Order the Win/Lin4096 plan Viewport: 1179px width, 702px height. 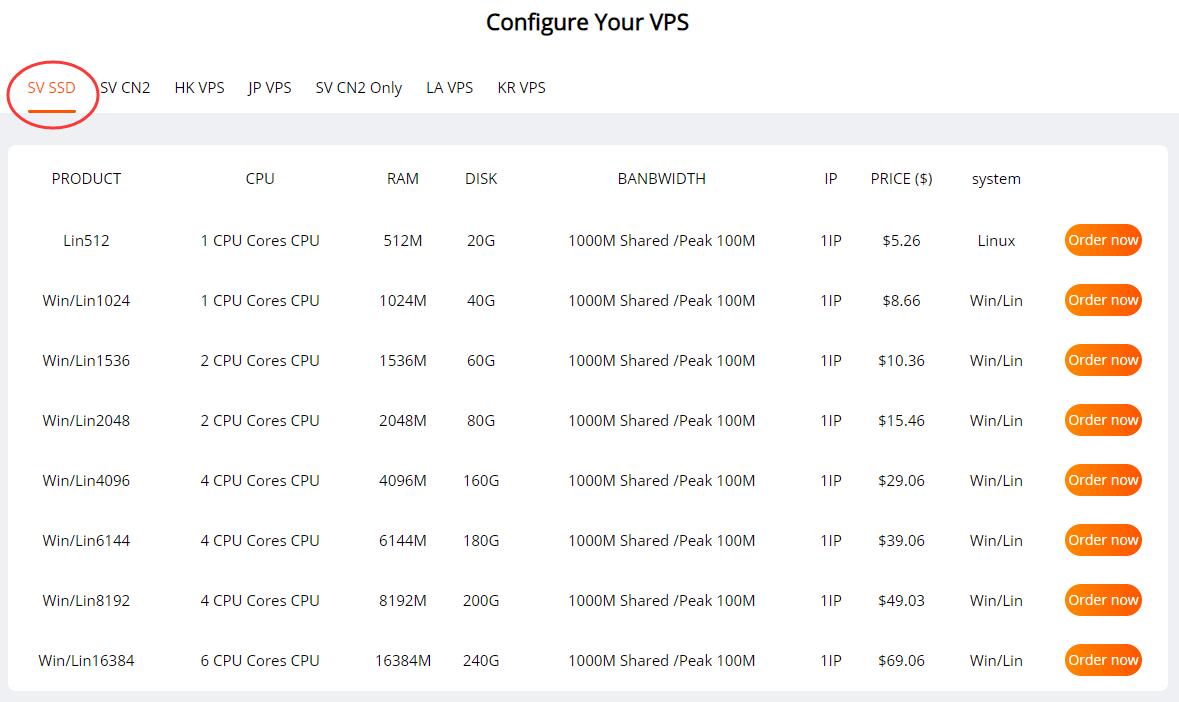point(1103,480)
